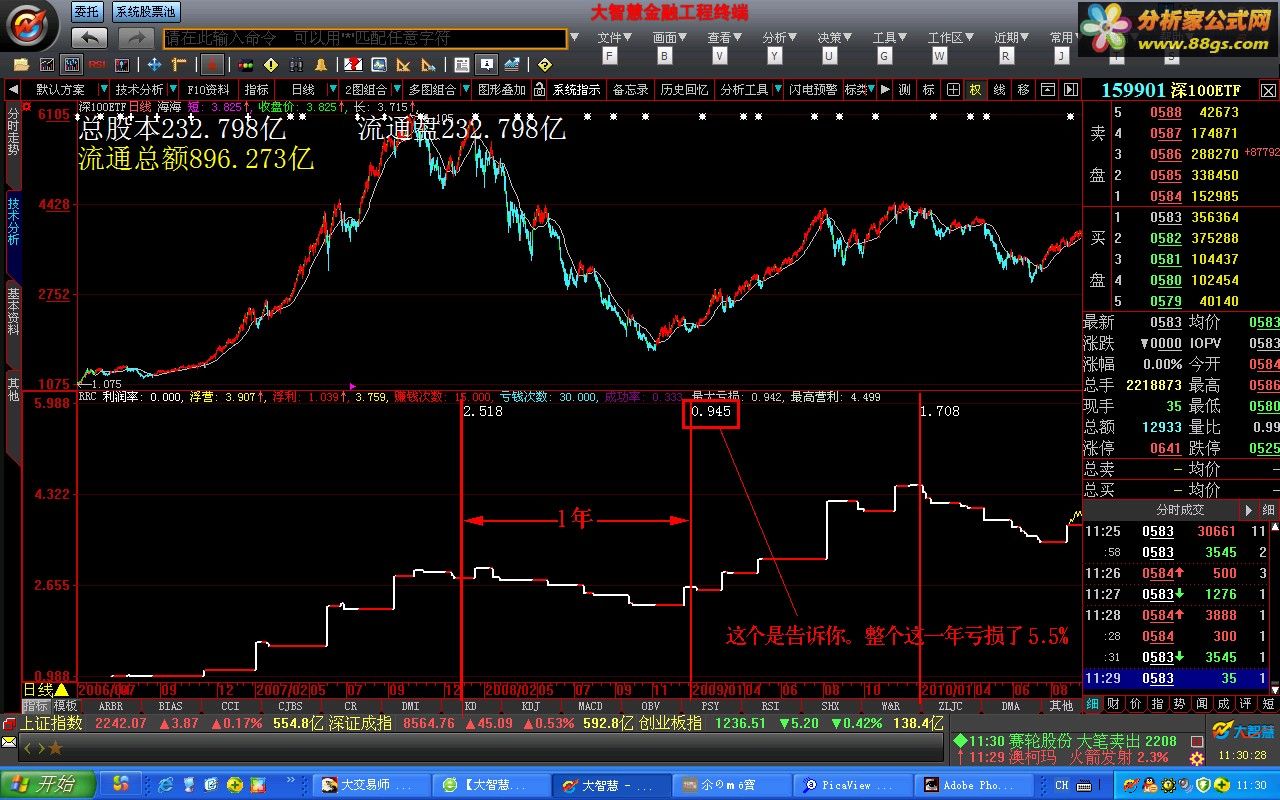
Task: Click the yellow warning diamond icon
Action: (x=270, y=65)
